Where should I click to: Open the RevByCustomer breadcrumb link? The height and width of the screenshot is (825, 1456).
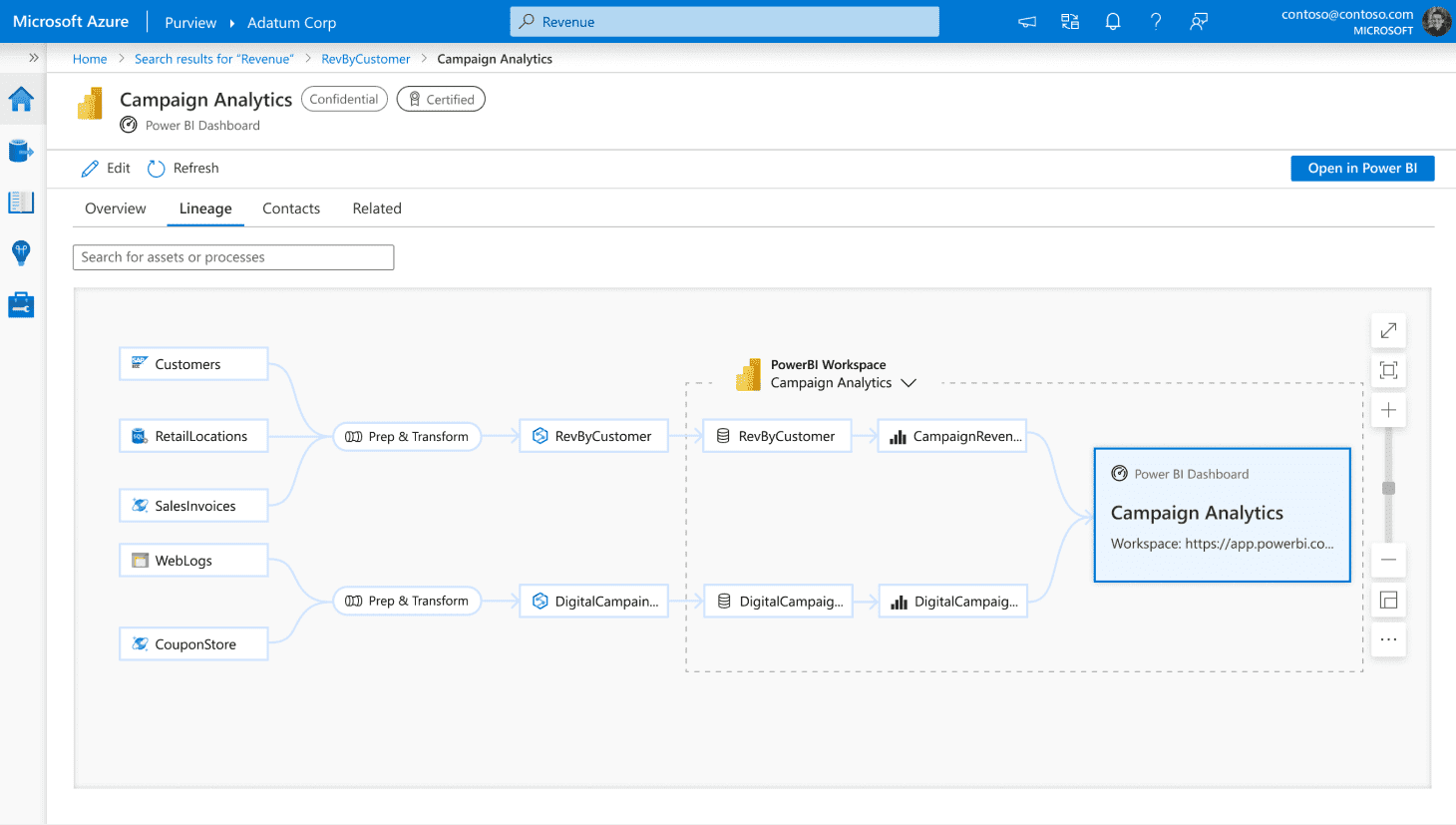[365, 58]
